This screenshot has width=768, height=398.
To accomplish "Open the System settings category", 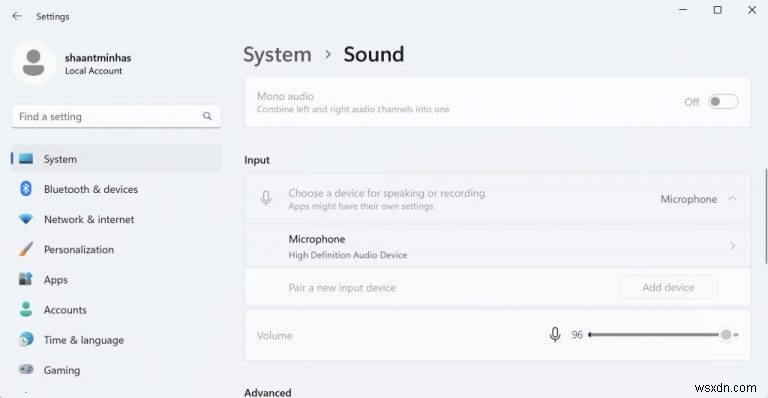I will (116, 159).
